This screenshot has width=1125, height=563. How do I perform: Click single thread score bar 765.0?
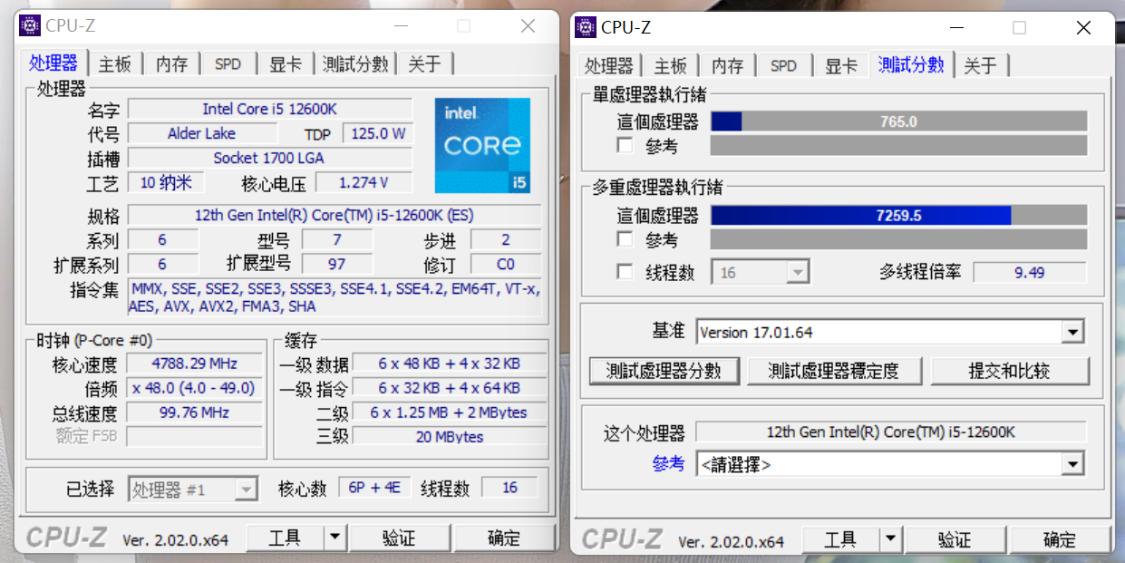point(898,121)
